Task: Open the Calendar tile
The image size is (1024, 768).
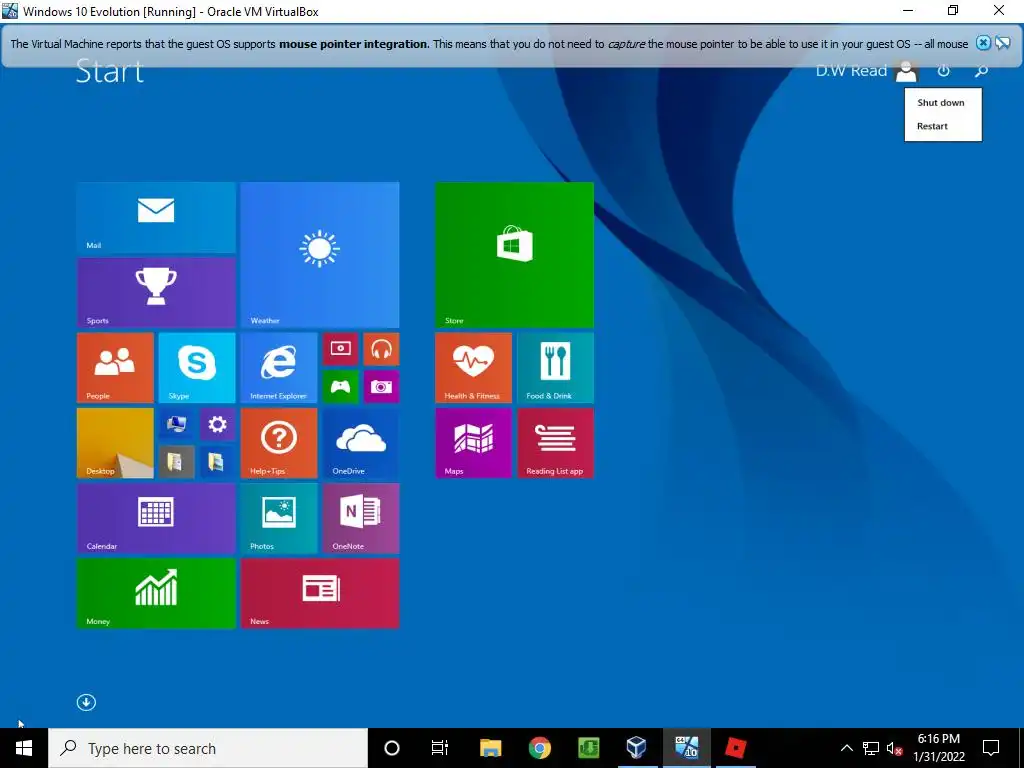Action: tap(156, 519)
